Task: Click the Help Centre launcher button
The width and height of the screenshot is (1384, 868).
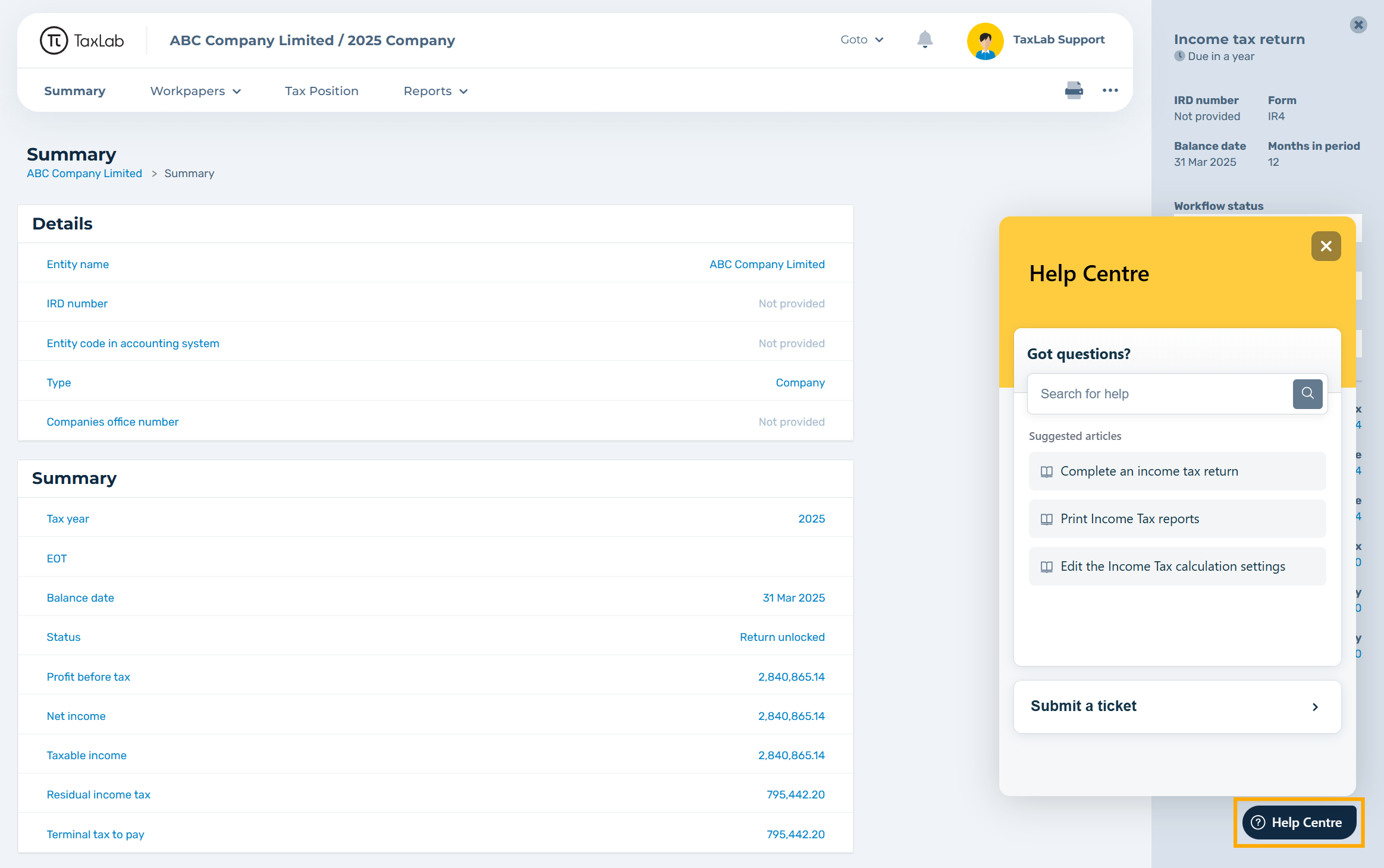Action: pyautogui.click(x=1299, y=822)
